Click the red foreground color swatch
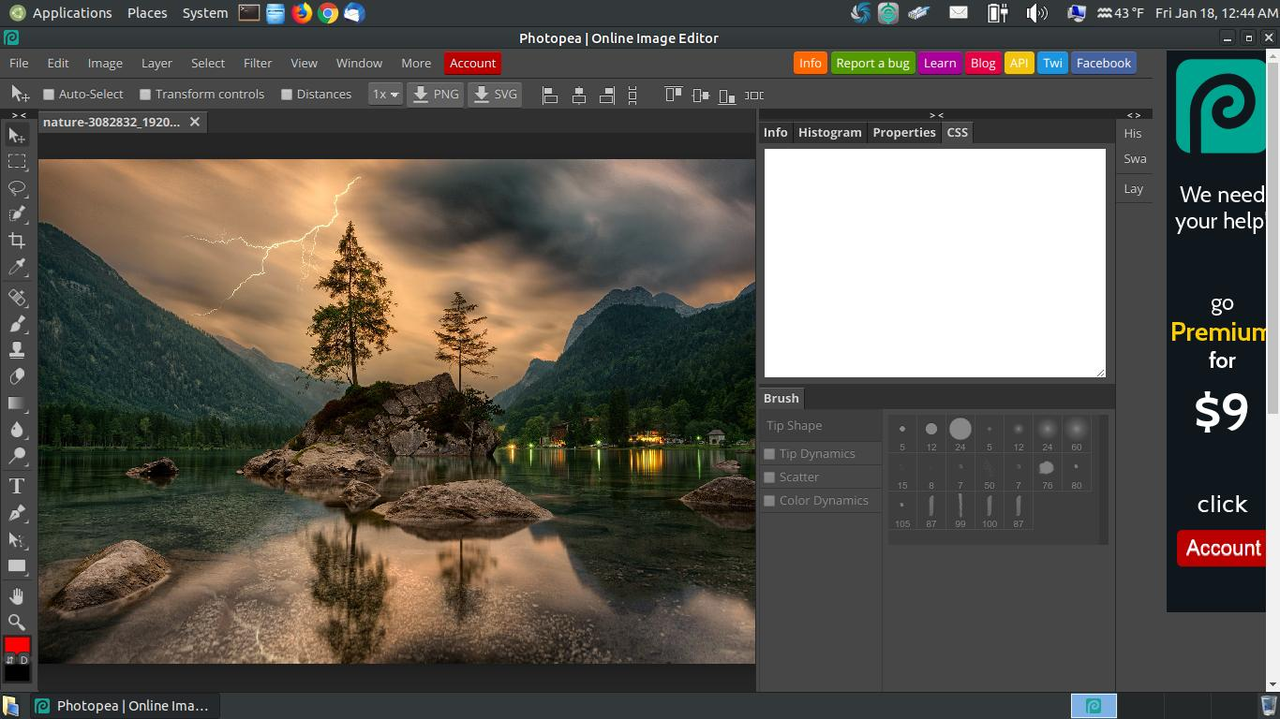This screenshot has width=1280, height=719. [17, 645]
